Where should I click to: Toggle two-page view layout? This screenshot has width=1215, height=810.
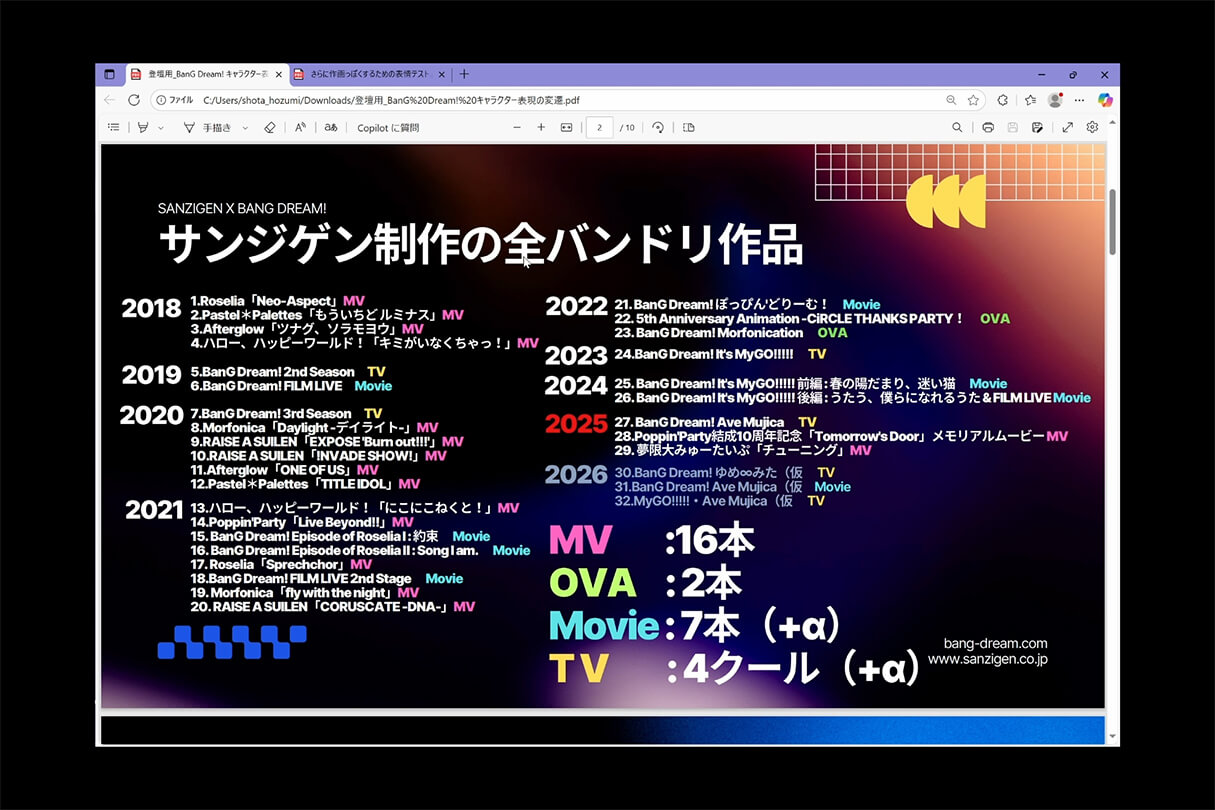687,127
